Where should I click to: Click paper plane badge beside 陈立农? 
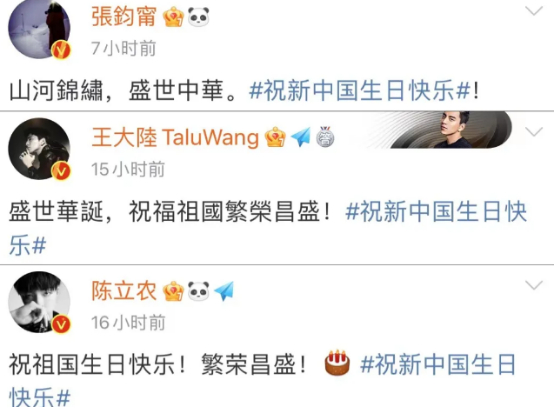224,291
